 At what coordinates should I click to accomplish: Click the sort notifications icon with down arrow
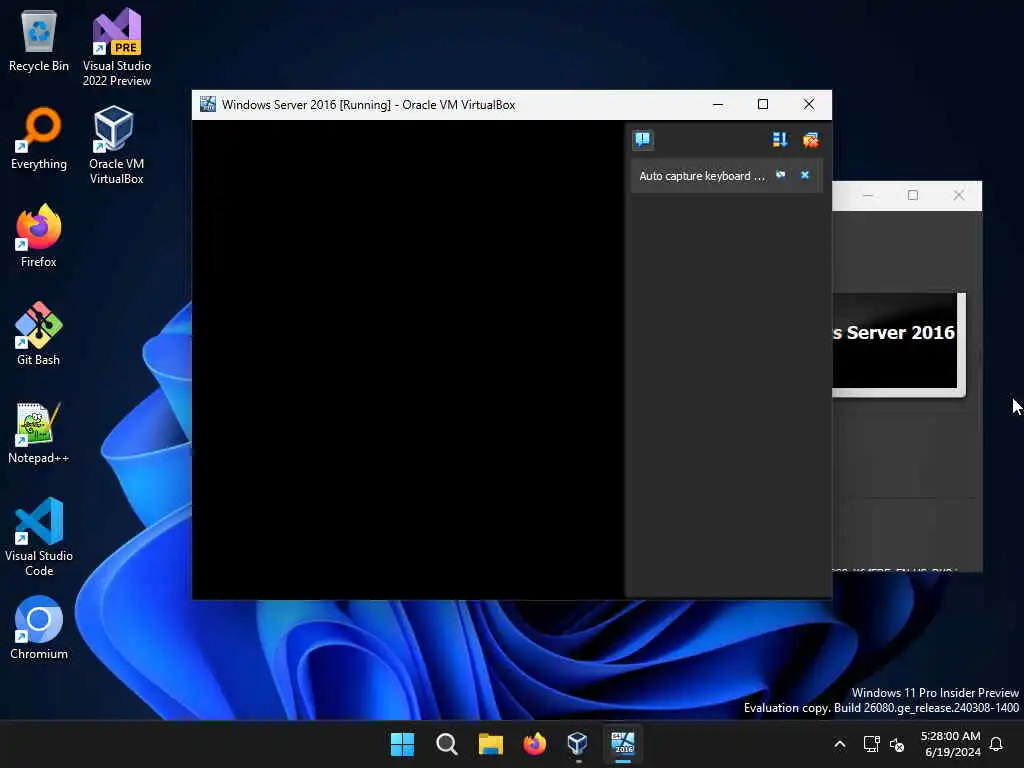780,140
